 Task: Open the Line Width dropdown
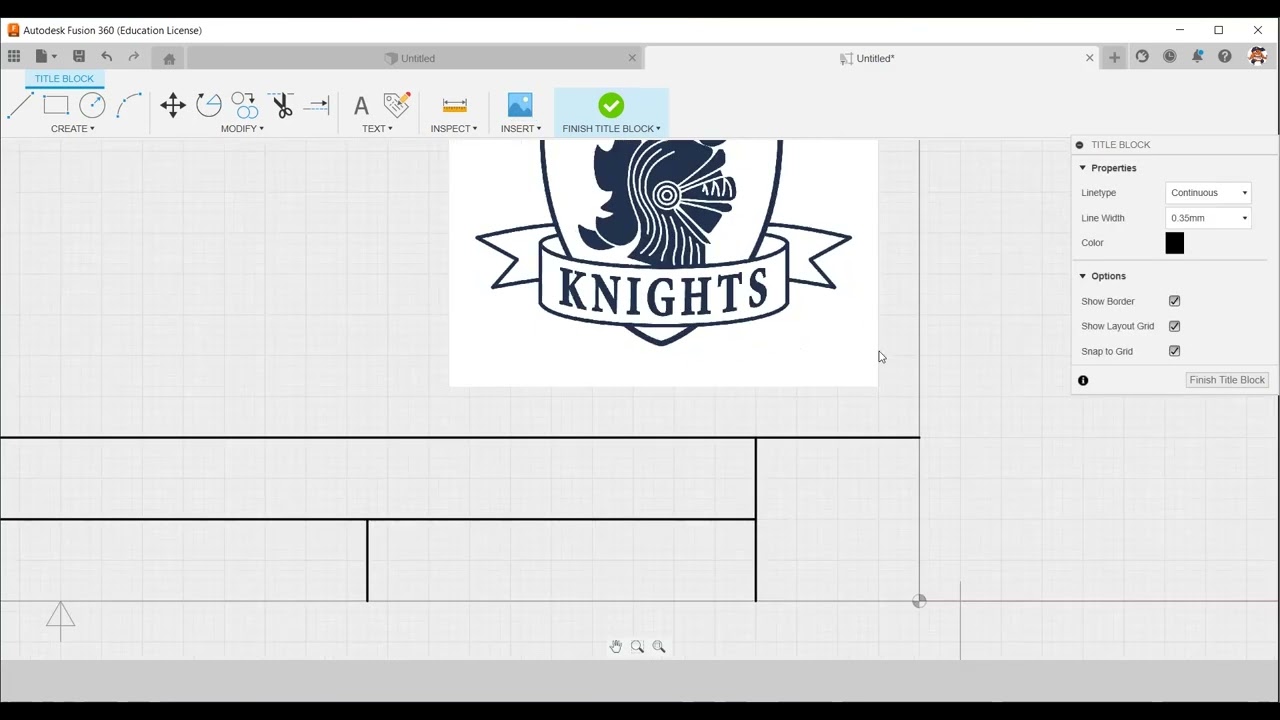1209,218
